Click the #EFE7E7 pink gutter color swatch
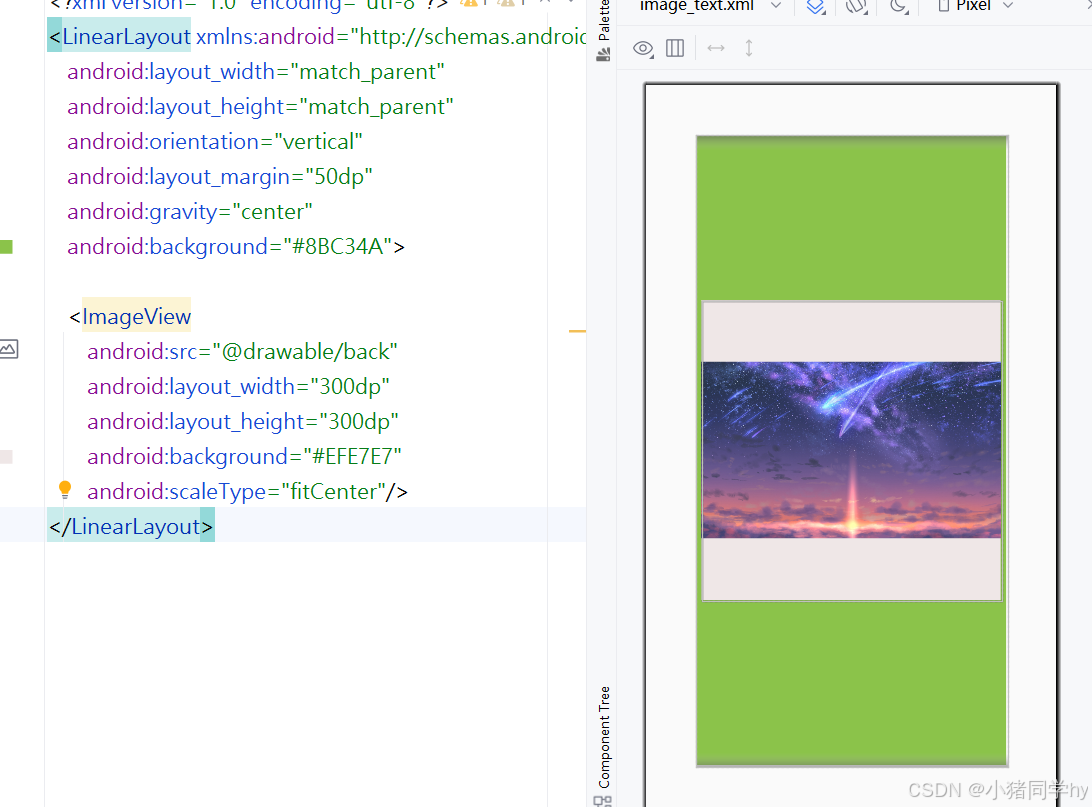Image resolution: width=1092 pixels, height=807 pixels. (x=6, y=457)
